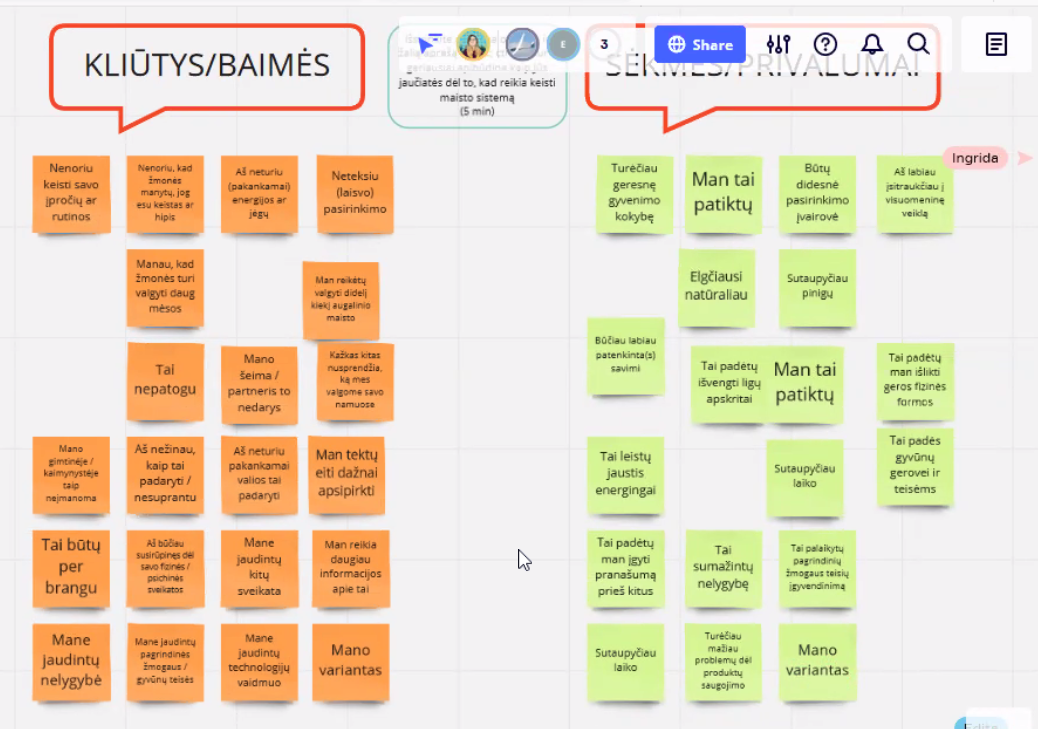The image size is (1038, 729).
Task: Select 'Man tektų eiti dažnai apsipirkti' note
Action: (346, 474)
